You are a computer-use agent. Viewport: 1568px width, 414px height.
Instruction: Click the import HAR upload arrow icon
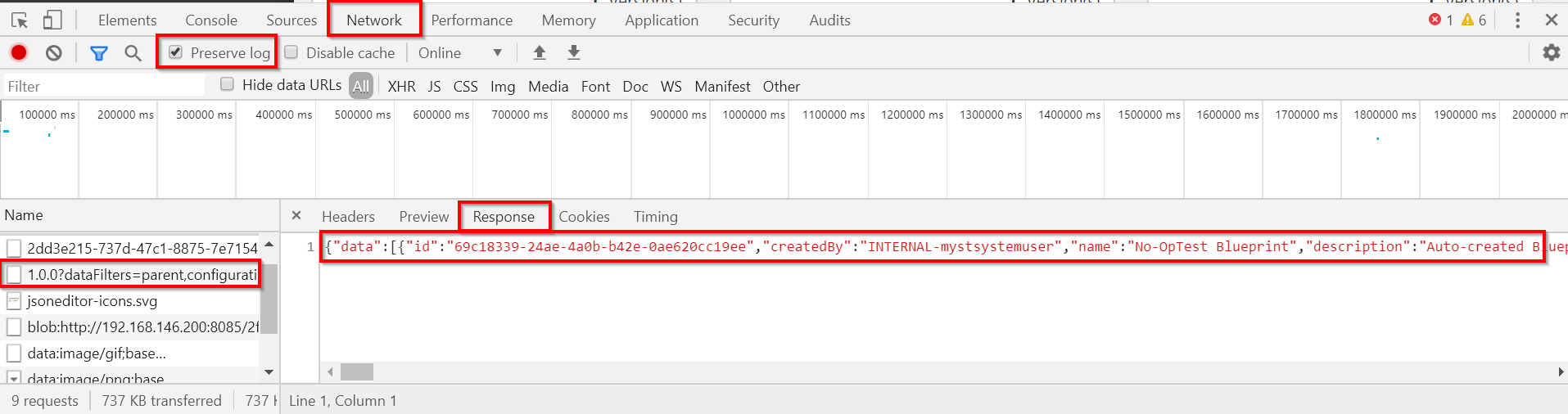[540, 53]
